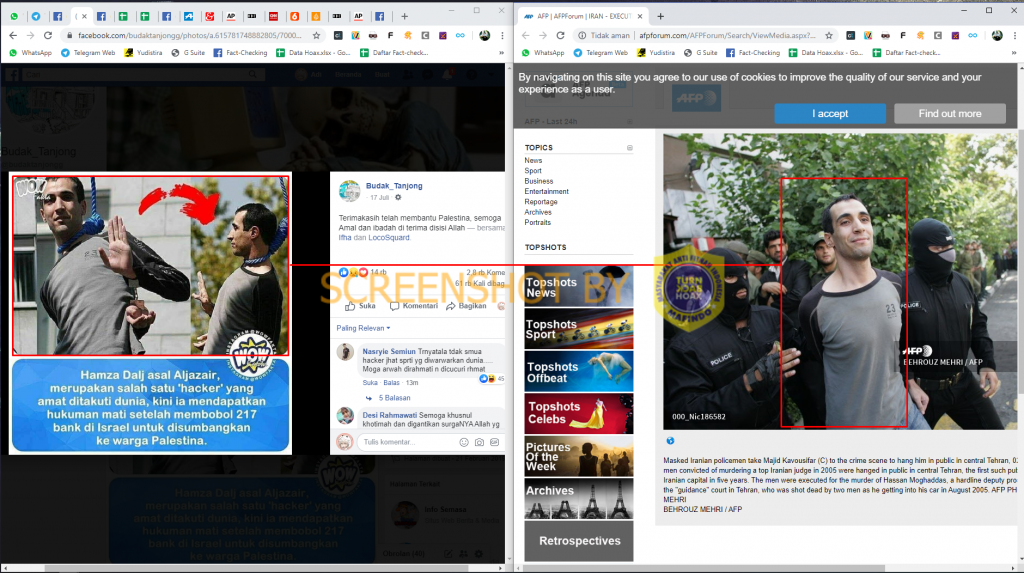Open Pictures Of the Week thumbnail
Image resolution: width=1024 pixels, height=573 pixels.
579,456
